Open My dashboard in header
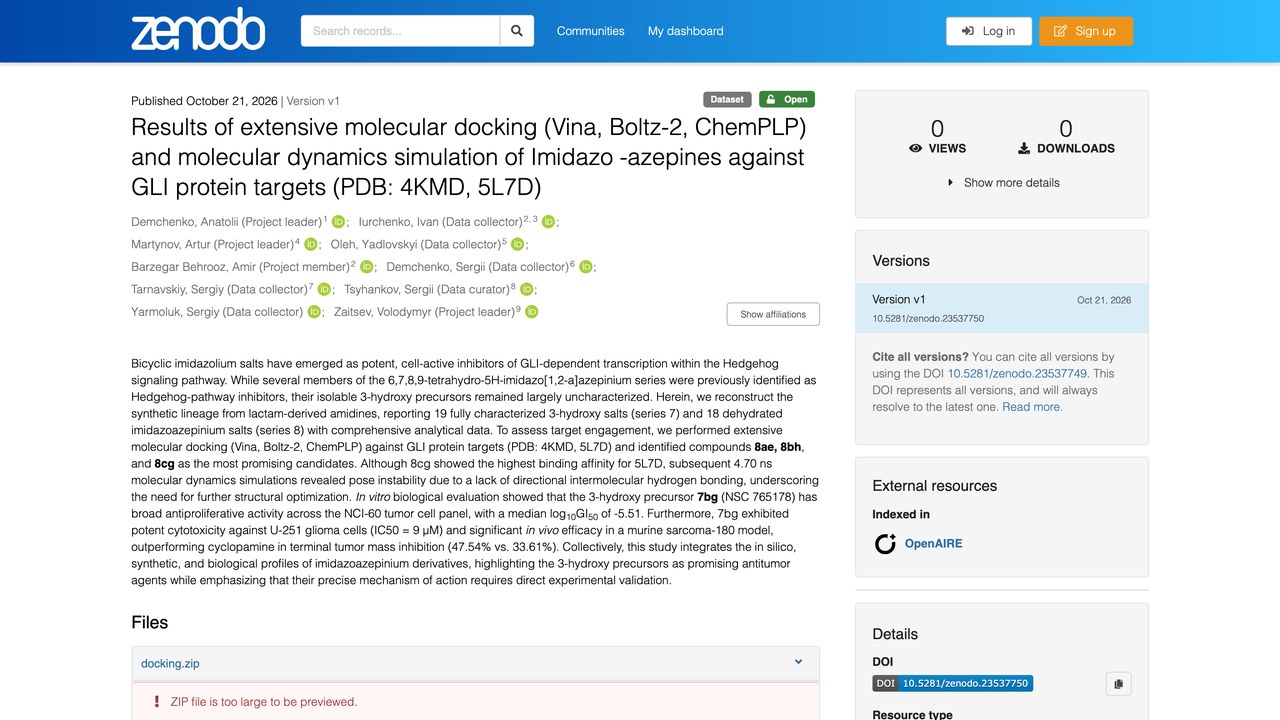The image size is (1280, 720). click(x=686, y=31)
